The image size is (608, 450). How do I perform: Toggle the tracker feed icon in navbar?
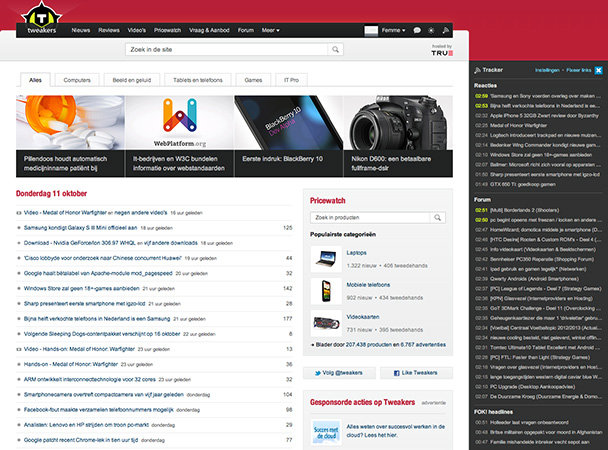446,30
